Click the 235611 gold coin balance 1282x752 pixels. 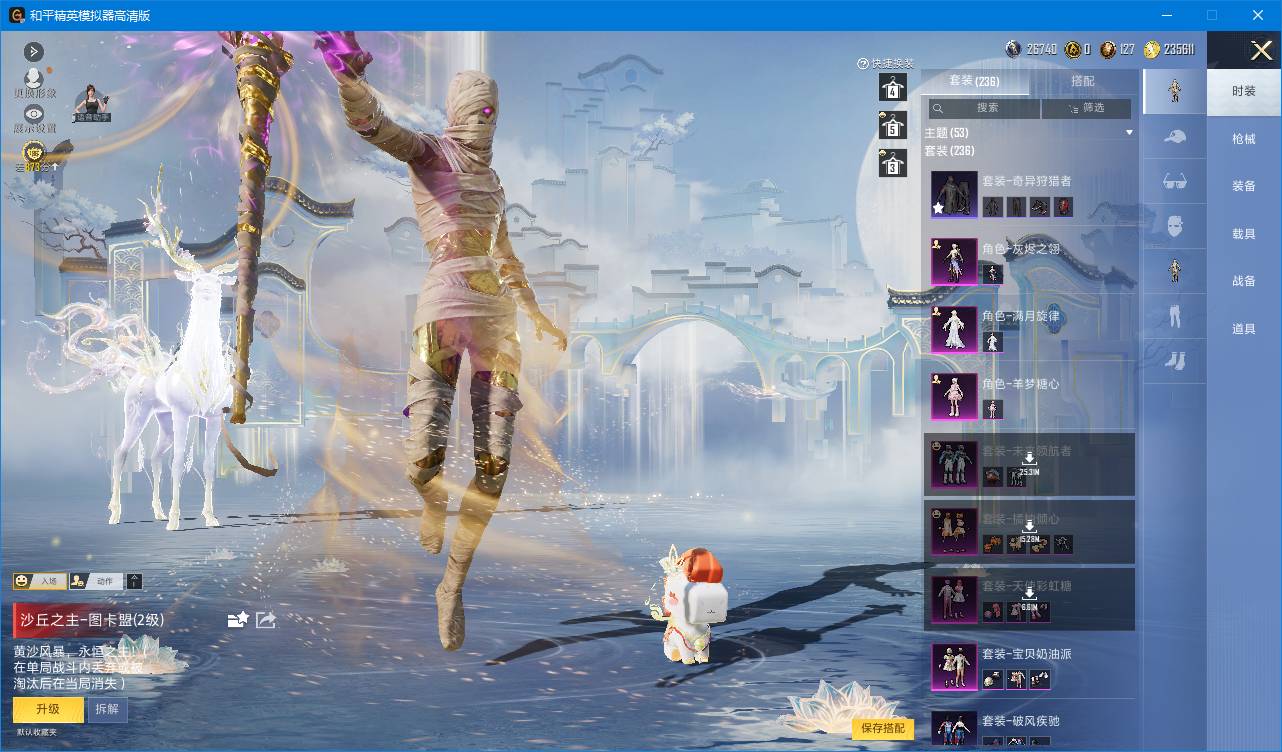pyautogui.click(x=1171, y=49)
